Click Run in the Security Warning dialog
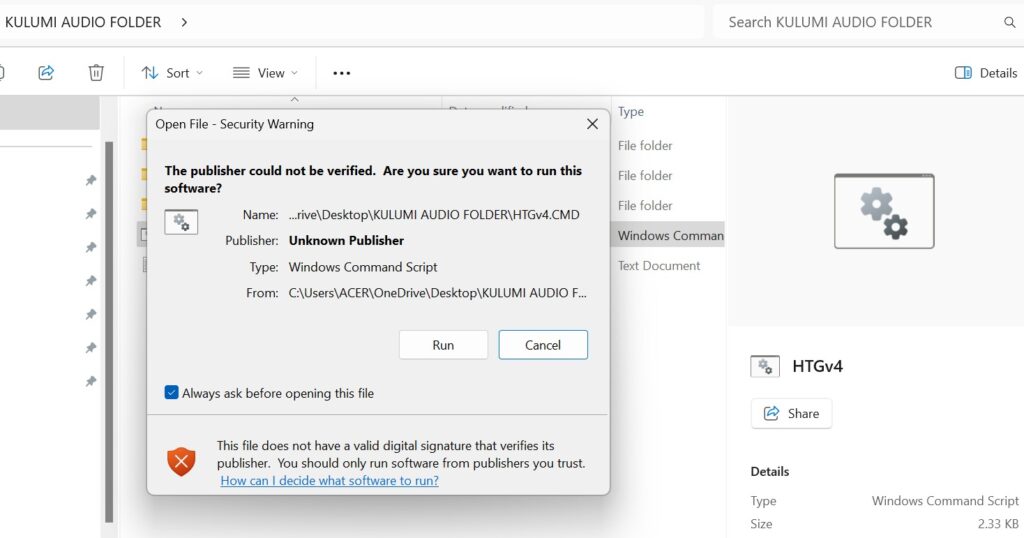Screen dimensions: 1024x538 click(x=443, y=345)
